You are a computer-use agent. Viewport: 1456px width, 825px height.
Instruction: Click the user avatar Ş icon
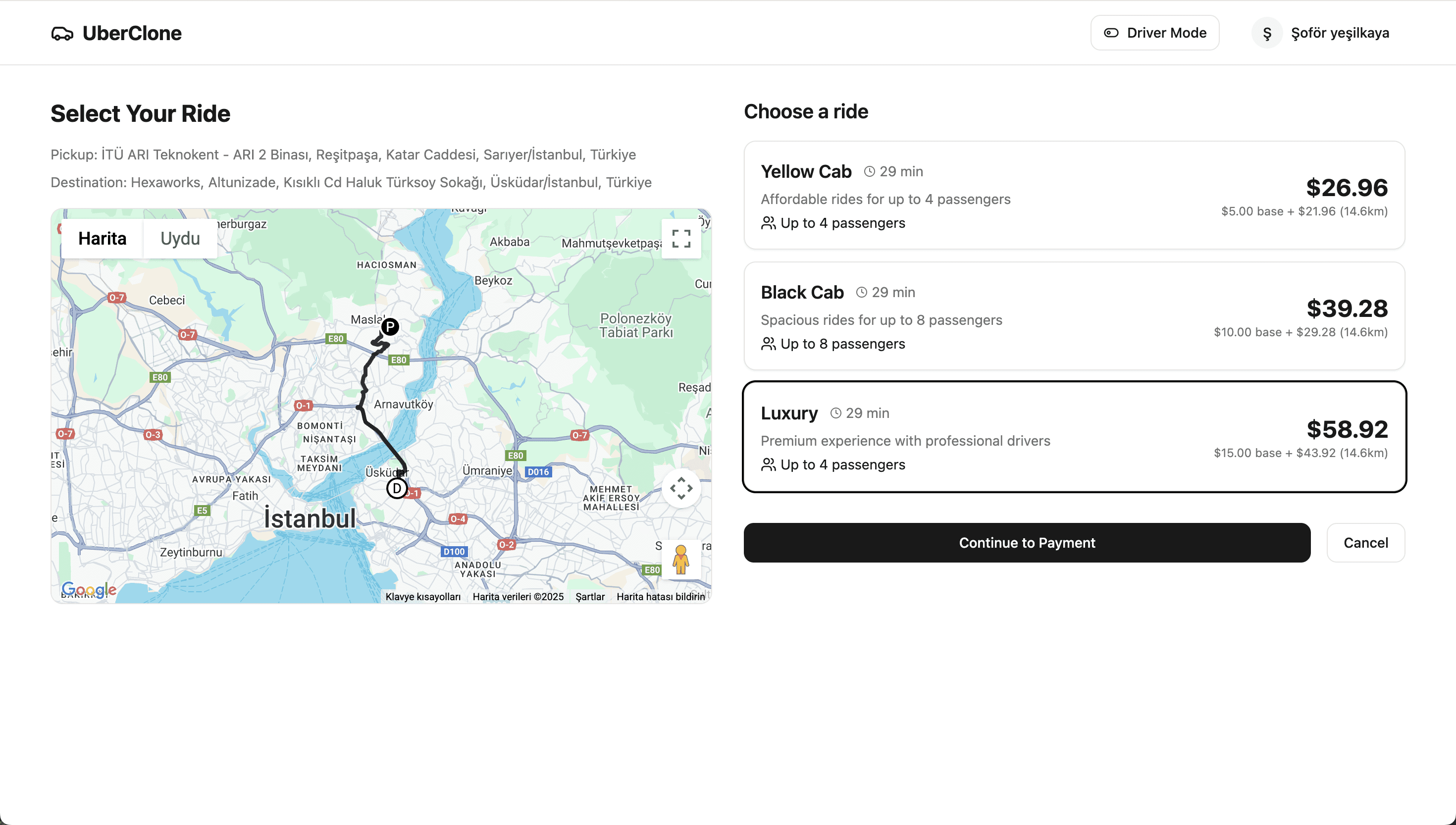point(1267,34)
